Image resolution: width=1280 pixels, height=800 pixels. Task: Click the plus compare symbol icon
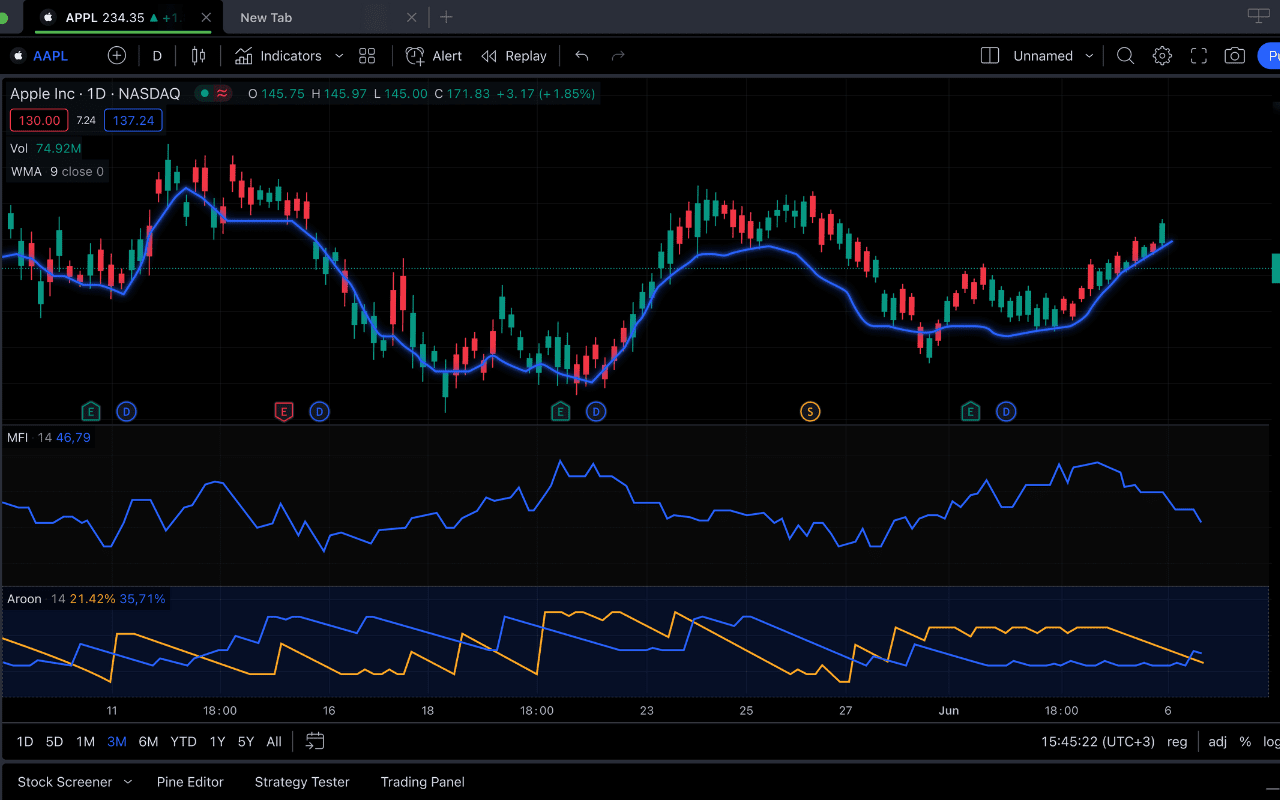click(117, 56)
